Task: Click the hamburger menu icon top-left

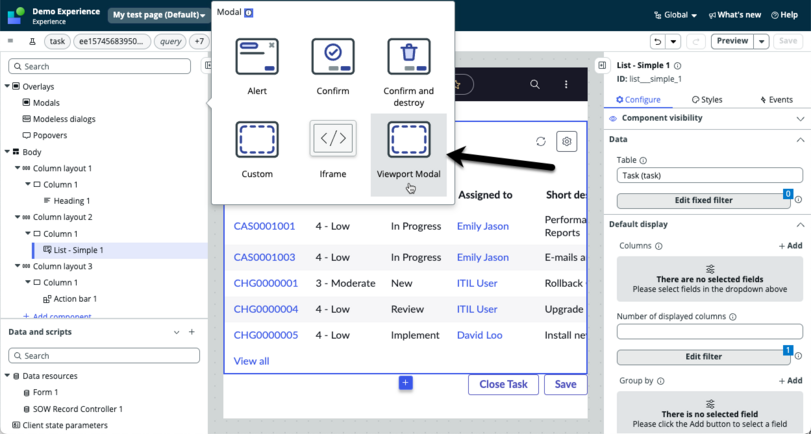Action: click(x=11, y=41)
